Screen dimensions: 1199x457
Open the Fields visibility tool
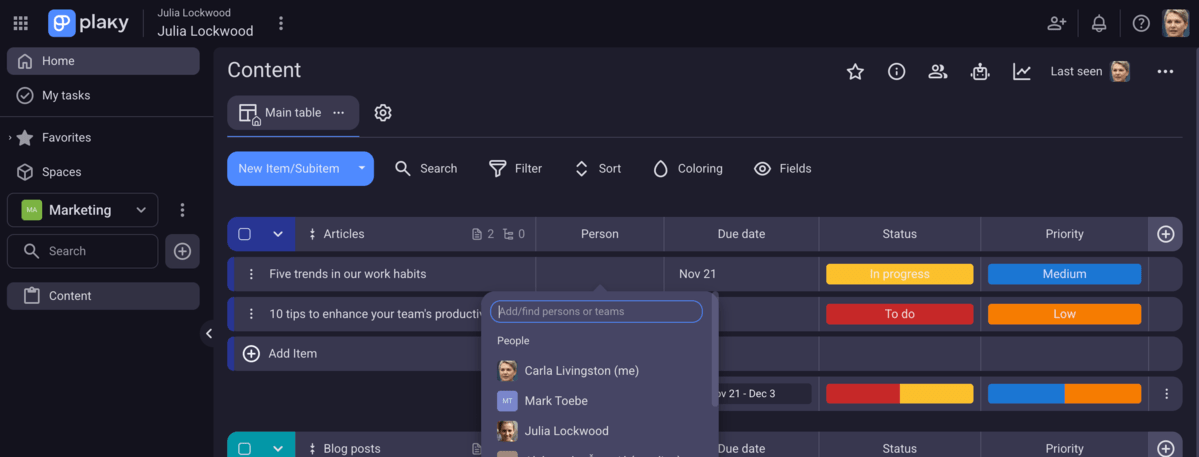782,169
